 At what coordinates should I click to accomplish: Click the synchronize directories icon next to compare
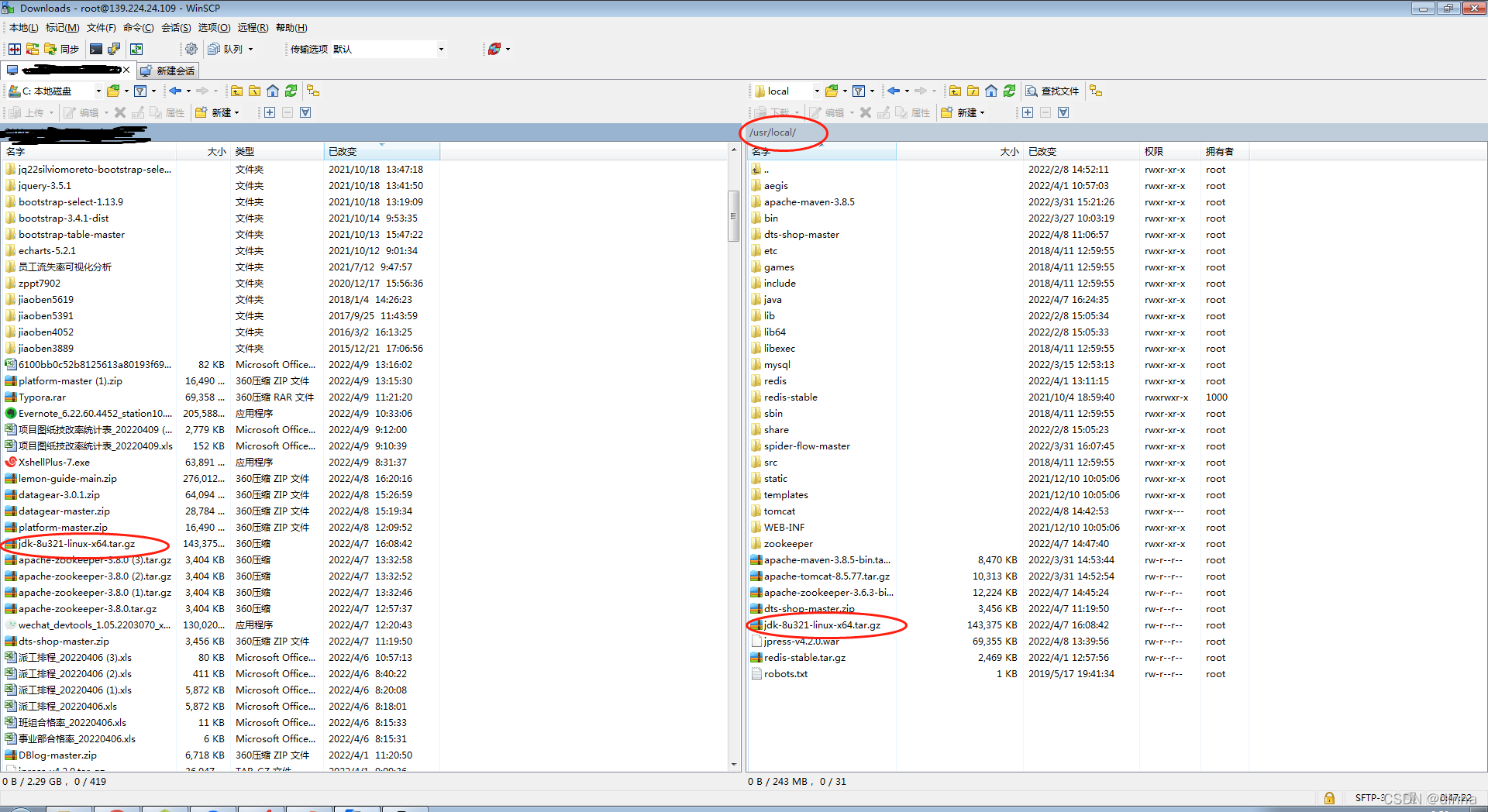(x=32, y=49)
